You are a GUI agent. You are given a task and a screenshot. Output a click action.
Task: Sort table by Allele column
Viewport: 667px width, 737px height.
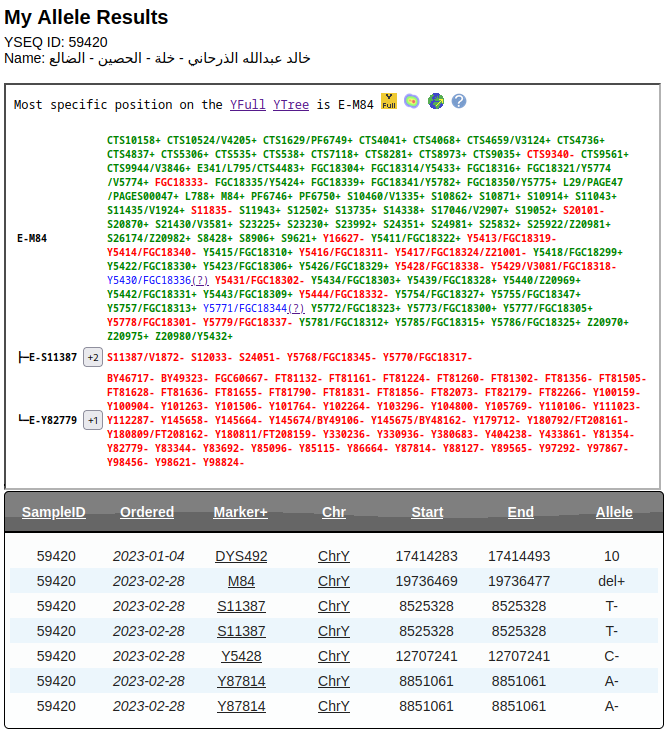(614, 512)
